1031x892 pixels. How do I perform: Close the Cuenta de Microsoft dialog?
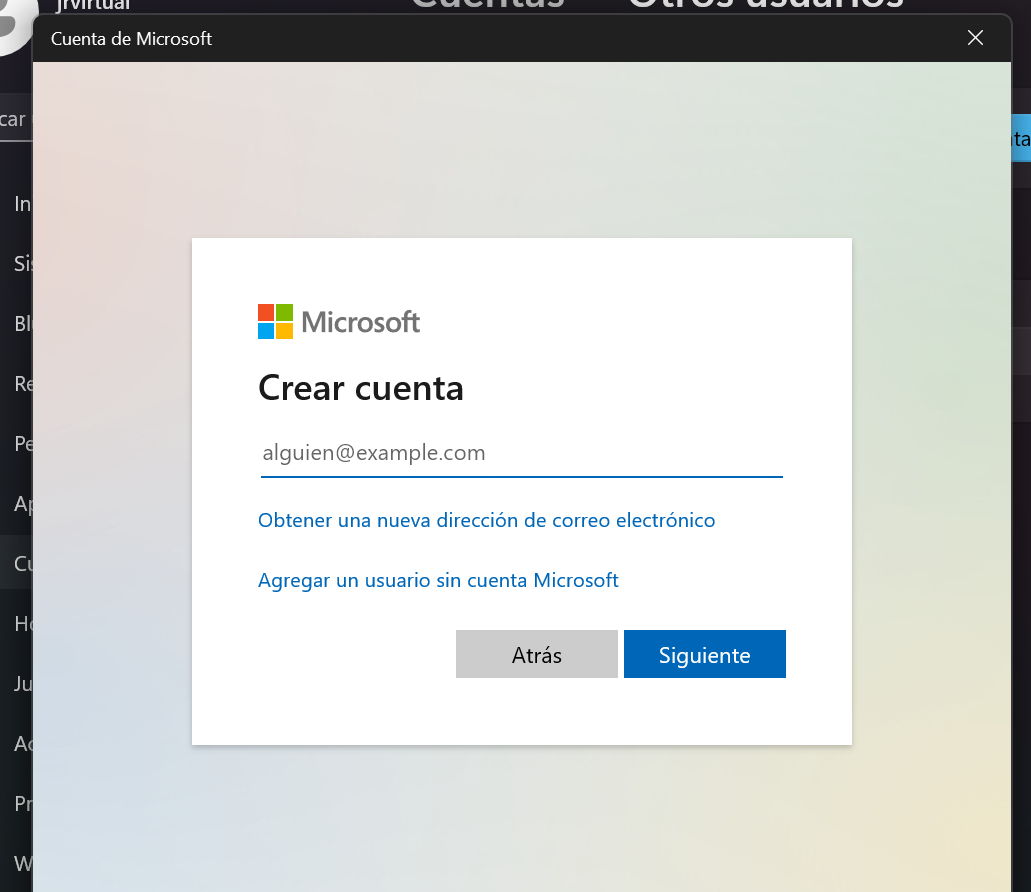click(975, 39)
